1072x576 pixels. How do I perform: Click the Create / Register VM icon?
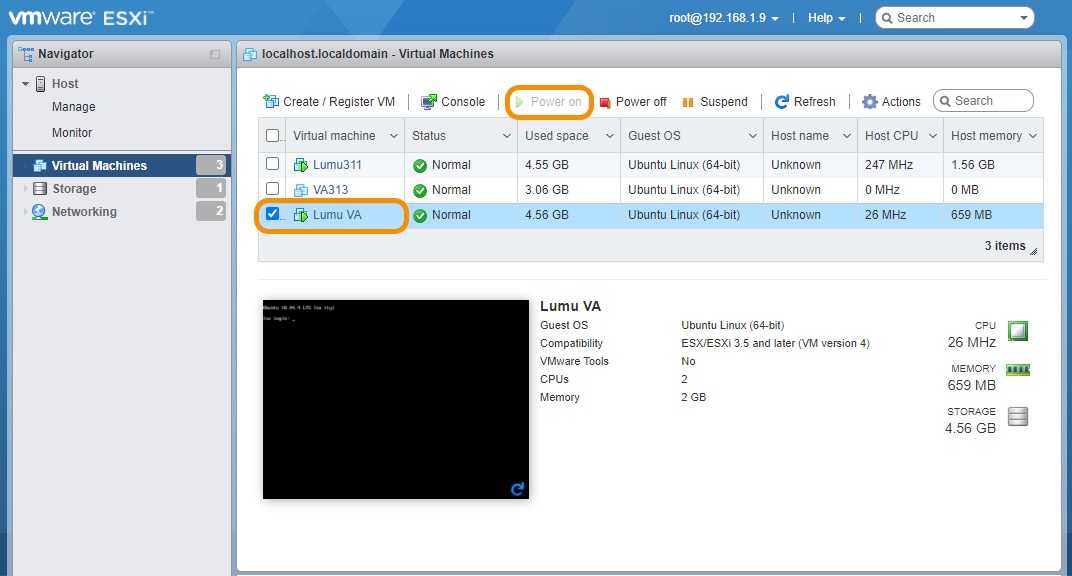(x=271, y=101)
